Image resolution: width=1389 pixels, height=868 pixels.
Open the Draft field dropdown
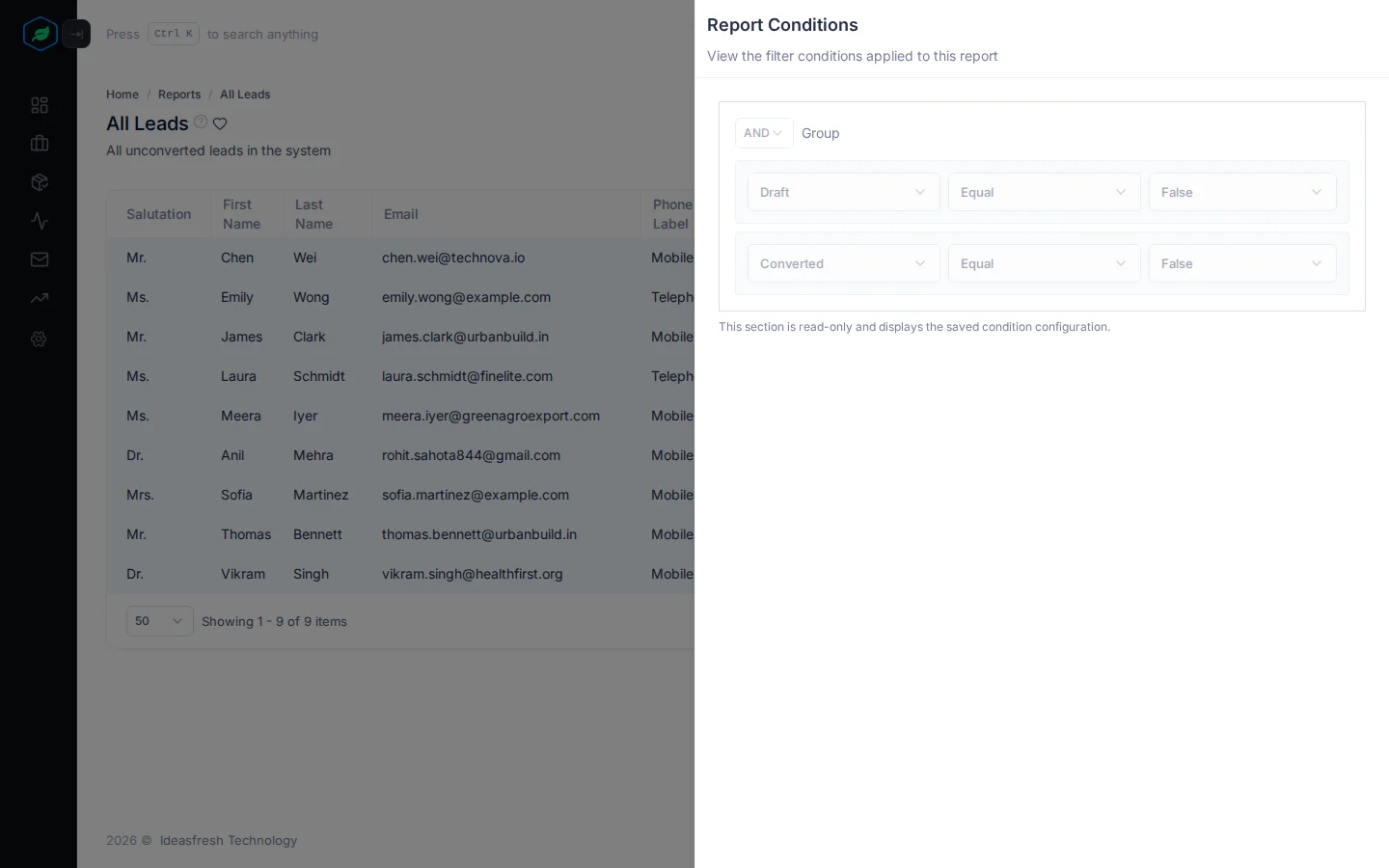click(844, 192)
